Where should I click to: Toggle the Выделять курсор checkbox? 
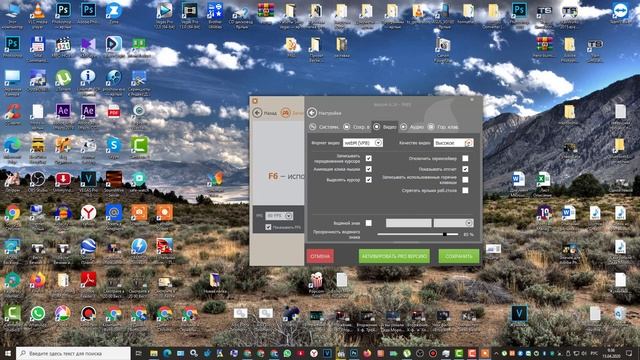pyautogui.click(x=369, y=180)
